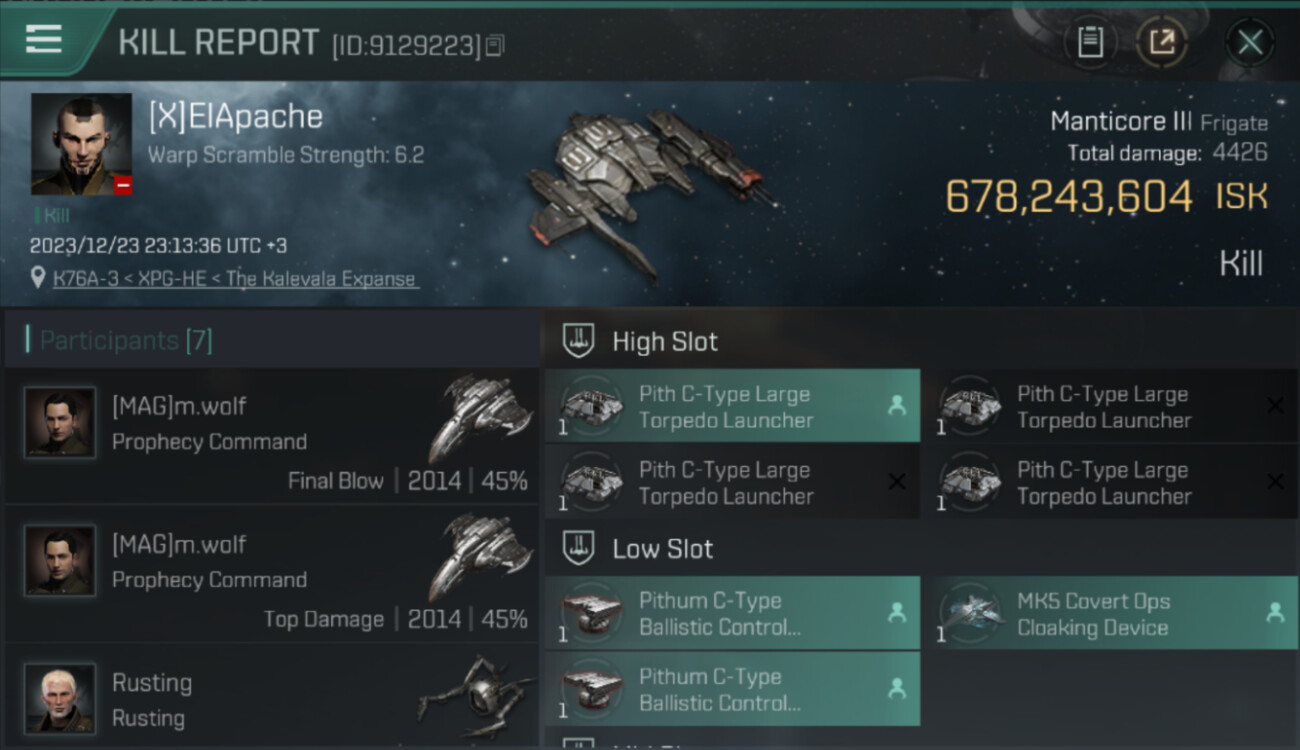Open the K76A-3 location link

click(235, 279)
